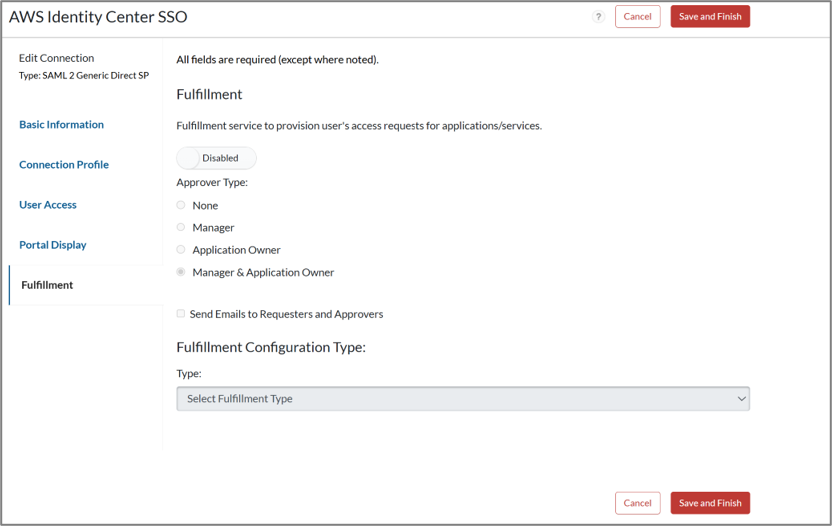Viewport: 832px width, 526px height.
Task: Click the 'All fields are required' note
Action: click(278, 59)
